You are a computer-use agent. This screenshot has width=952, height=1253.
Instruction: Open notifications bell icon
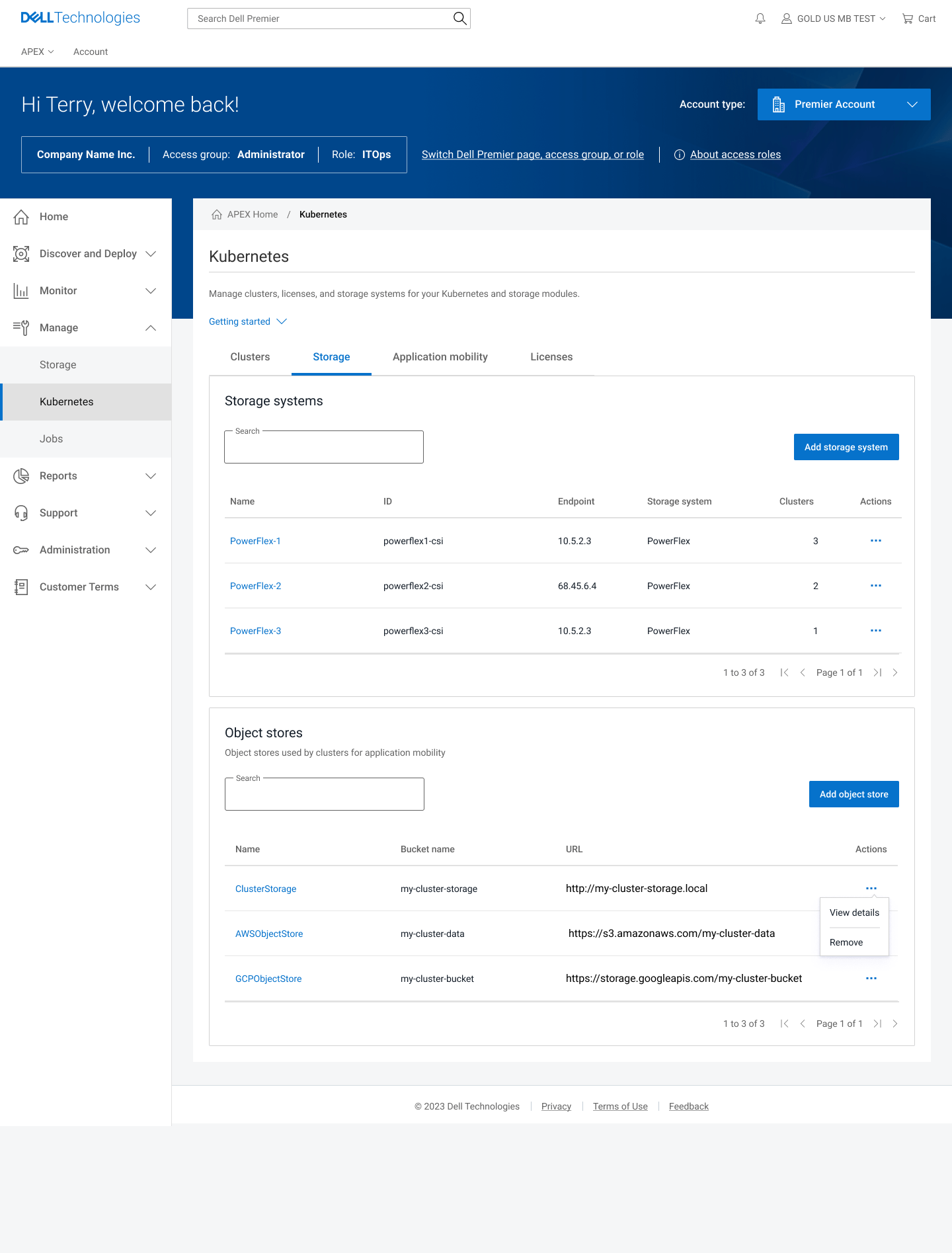point(760,19)
